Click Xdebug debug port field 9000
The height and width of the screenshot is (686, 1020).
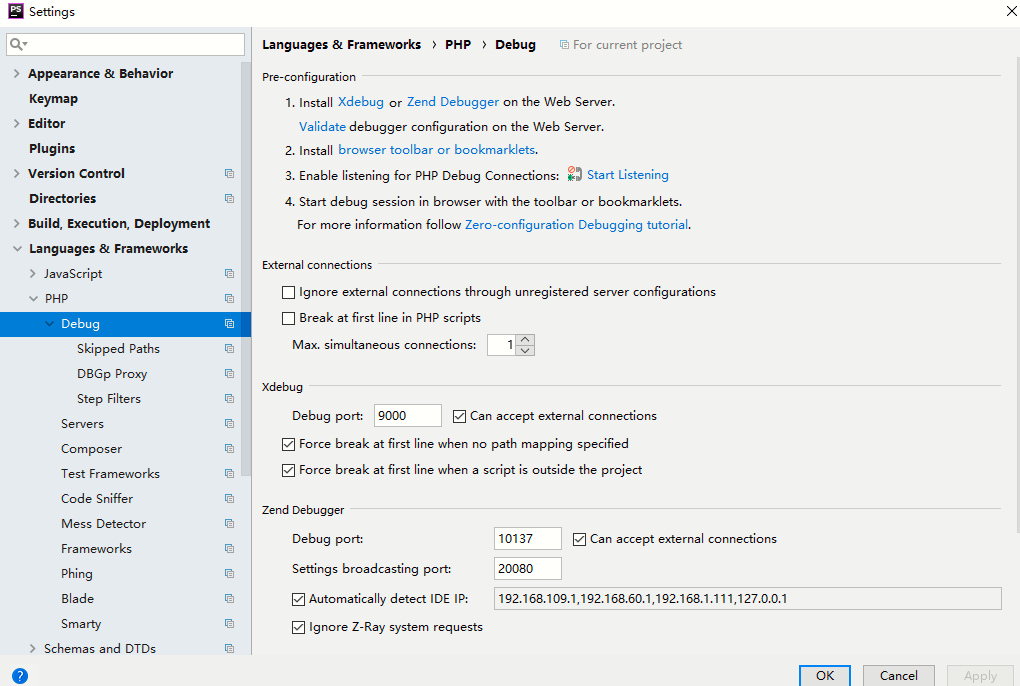pyautogui.click(x=408, y=416)
